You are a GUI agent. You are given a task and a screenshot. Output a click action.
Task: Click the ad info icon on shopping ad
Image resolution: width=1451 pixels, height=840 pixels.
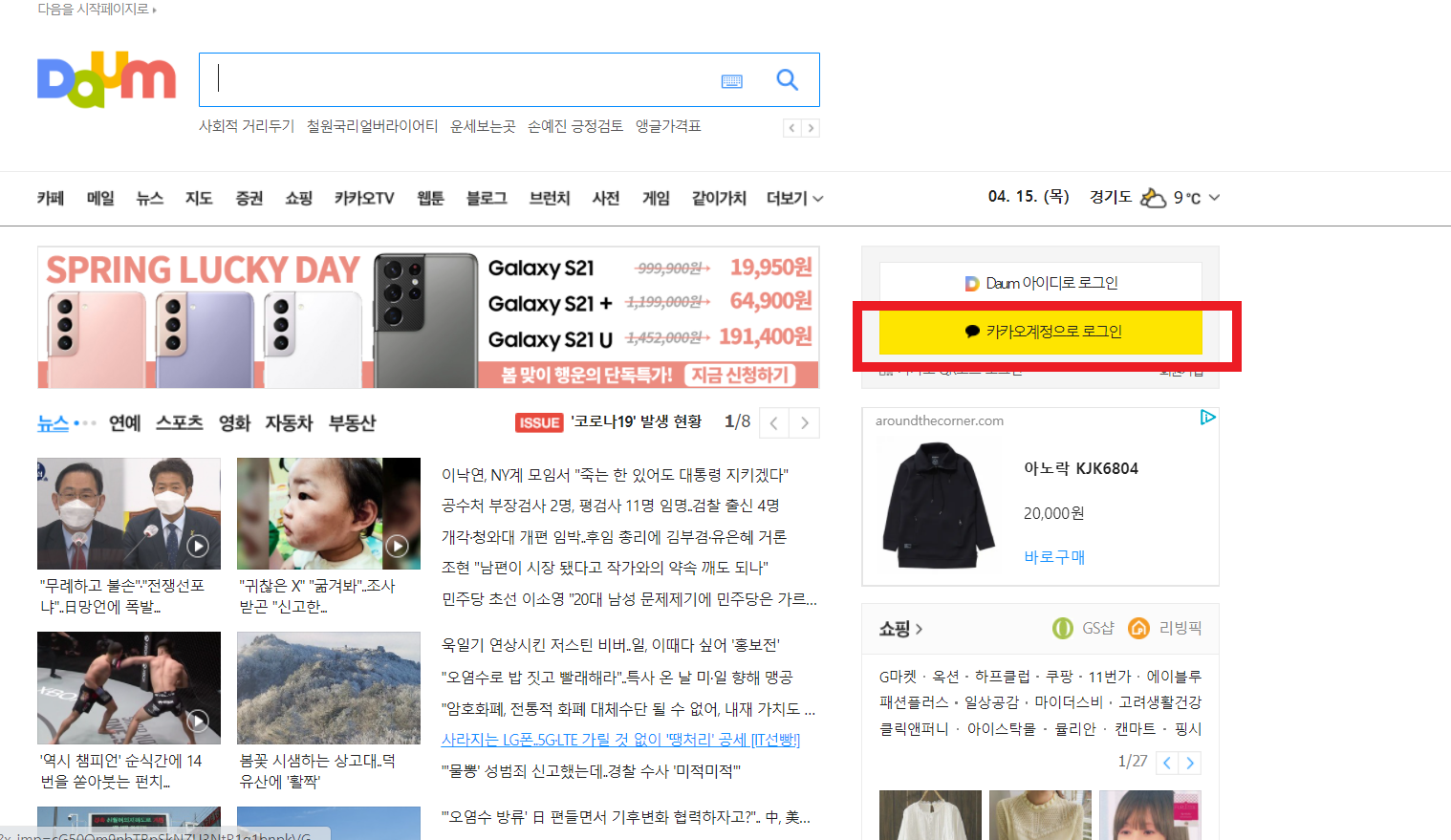pos(1208,418)
